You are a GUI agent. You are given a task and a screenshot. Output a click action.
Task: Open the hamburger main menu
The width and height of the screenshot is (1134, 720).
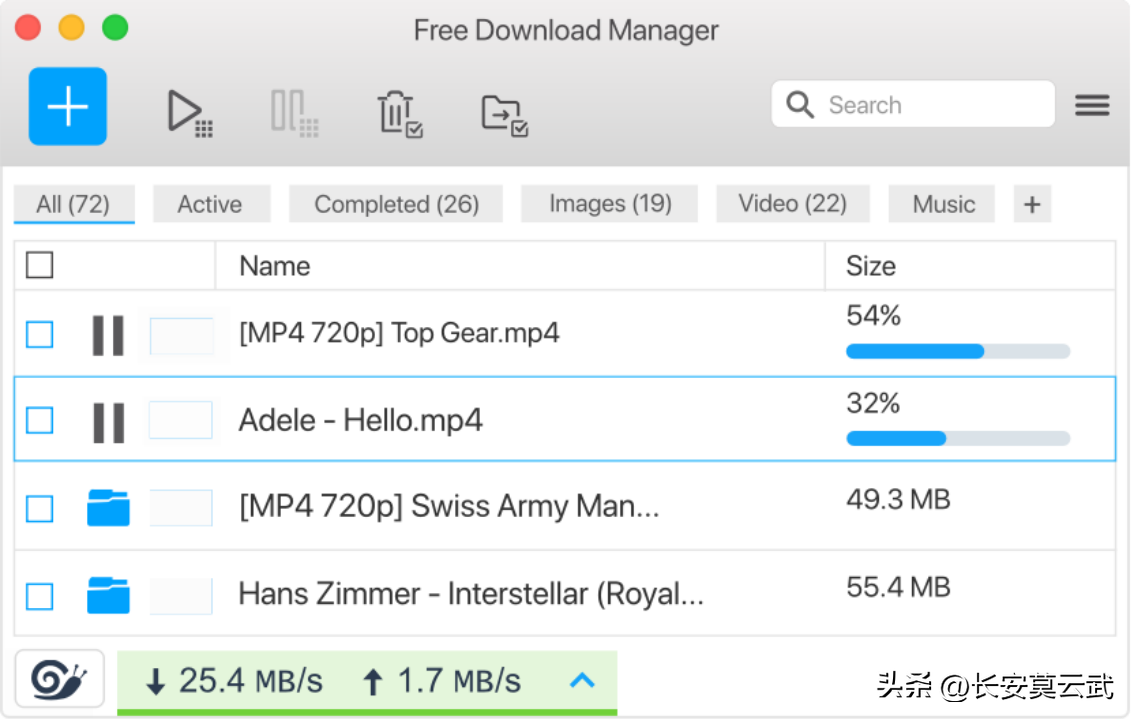pyautogui.click(x=1092, y=105)
